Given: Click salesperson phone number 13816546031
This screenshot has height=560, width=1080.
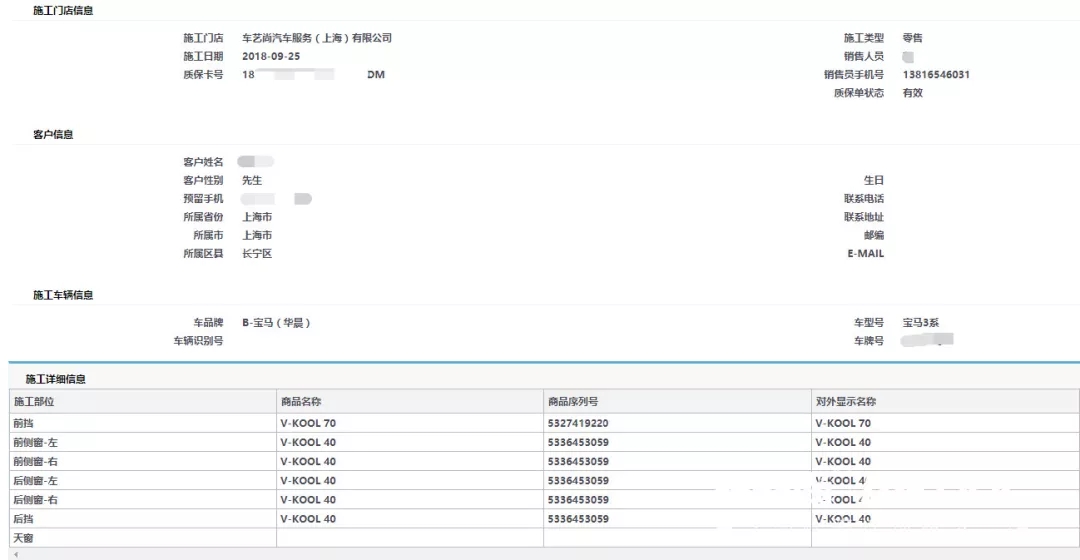Looking at the screenshot, I should 936,75.
